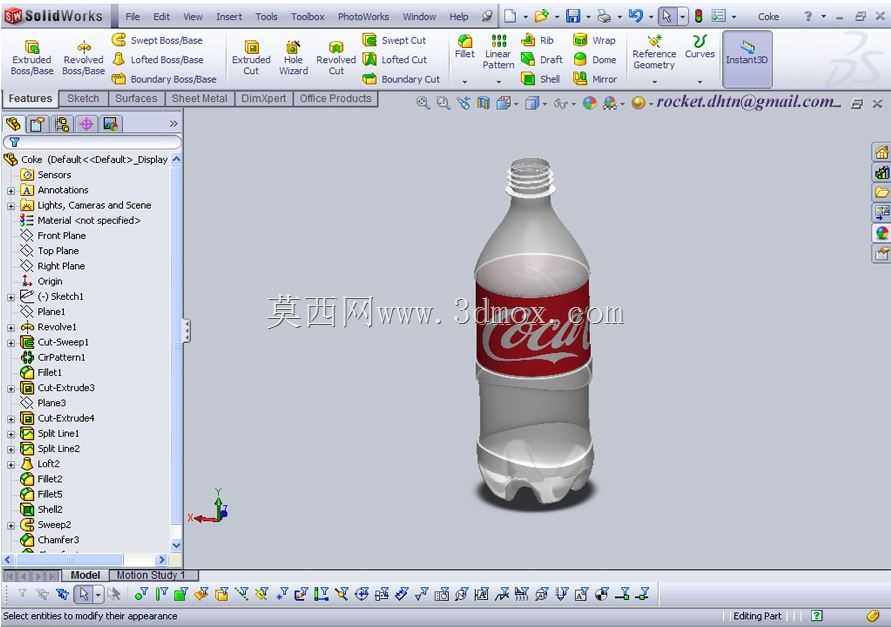This screenshot has height=627, width=891.
Task: Click the Draft tool
Action: (x=542, y=60)
